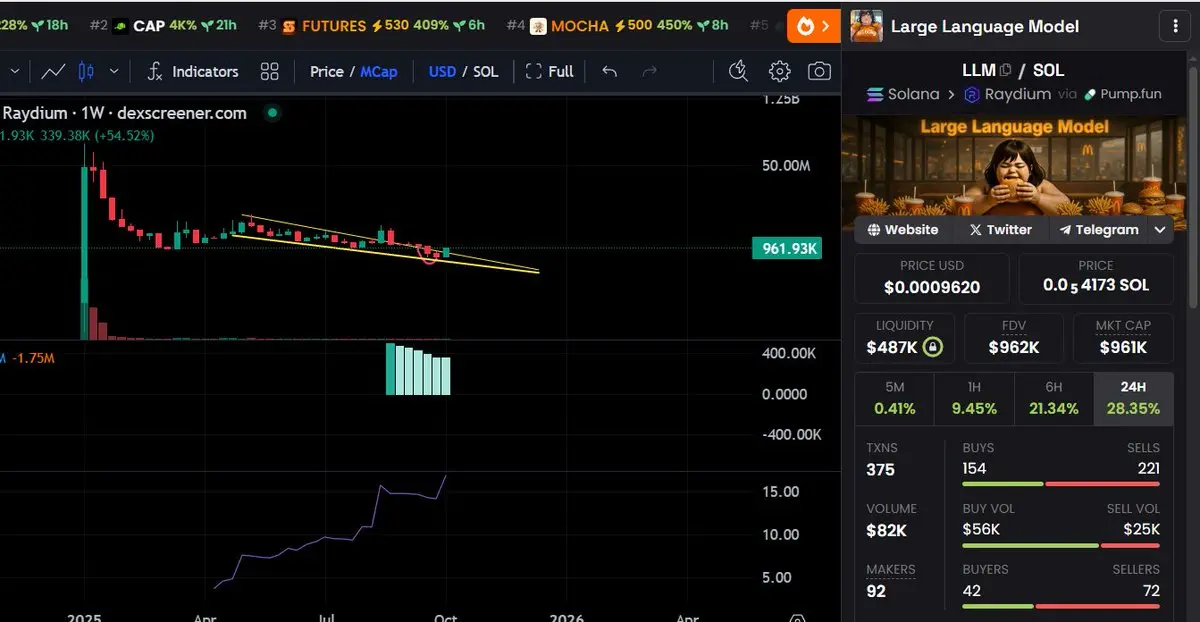The image size is (1200, 622).
Task: Select SOL as chart currency
Action: 486,71
